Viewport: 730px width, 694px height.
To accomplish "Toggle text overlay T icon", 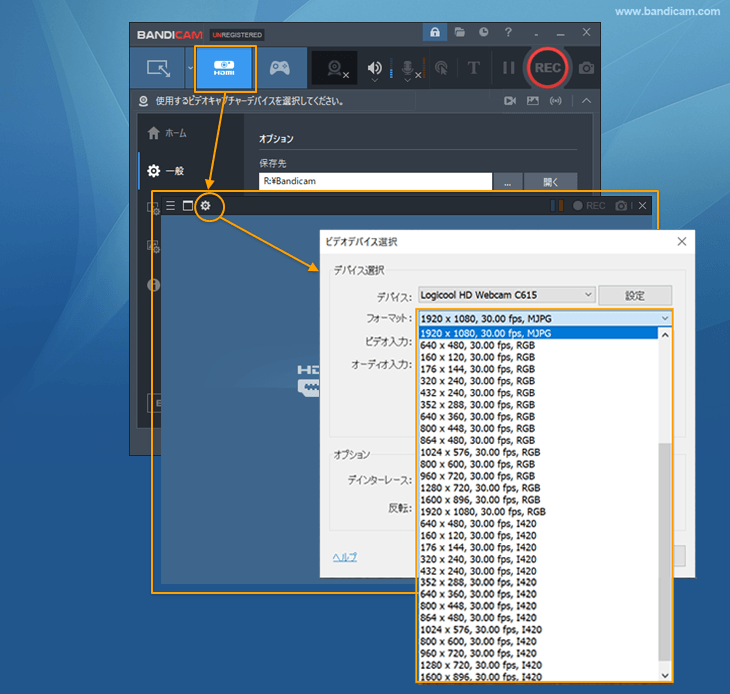I will (x=473, y=68).
